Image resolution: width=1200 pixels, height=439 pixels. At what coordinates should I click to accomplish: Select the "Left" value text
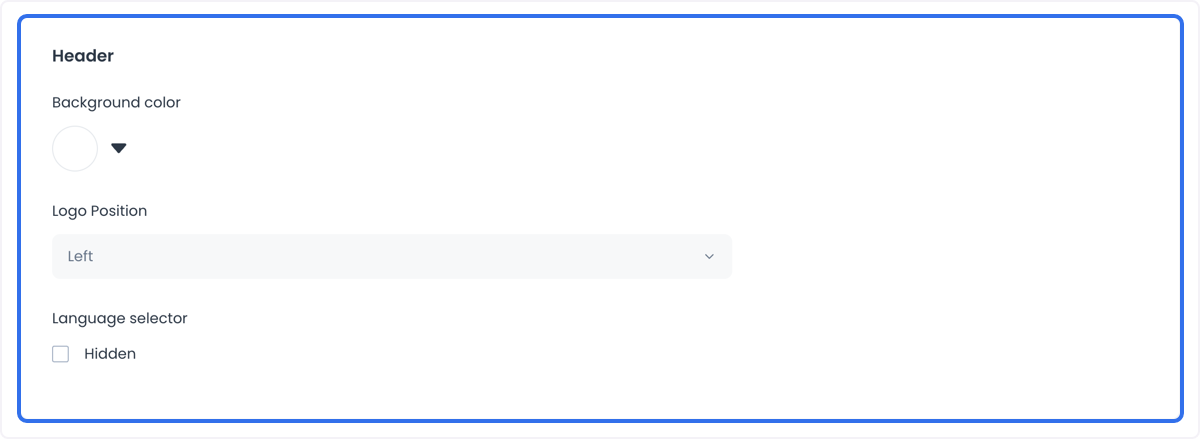(x=80, y=257)
